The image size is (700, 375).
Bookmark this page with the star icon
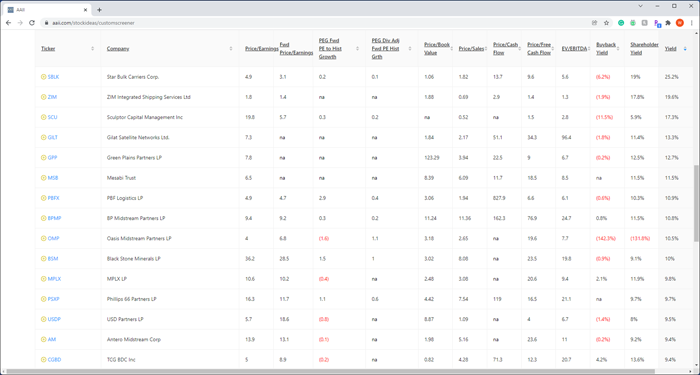click(606, 23)
